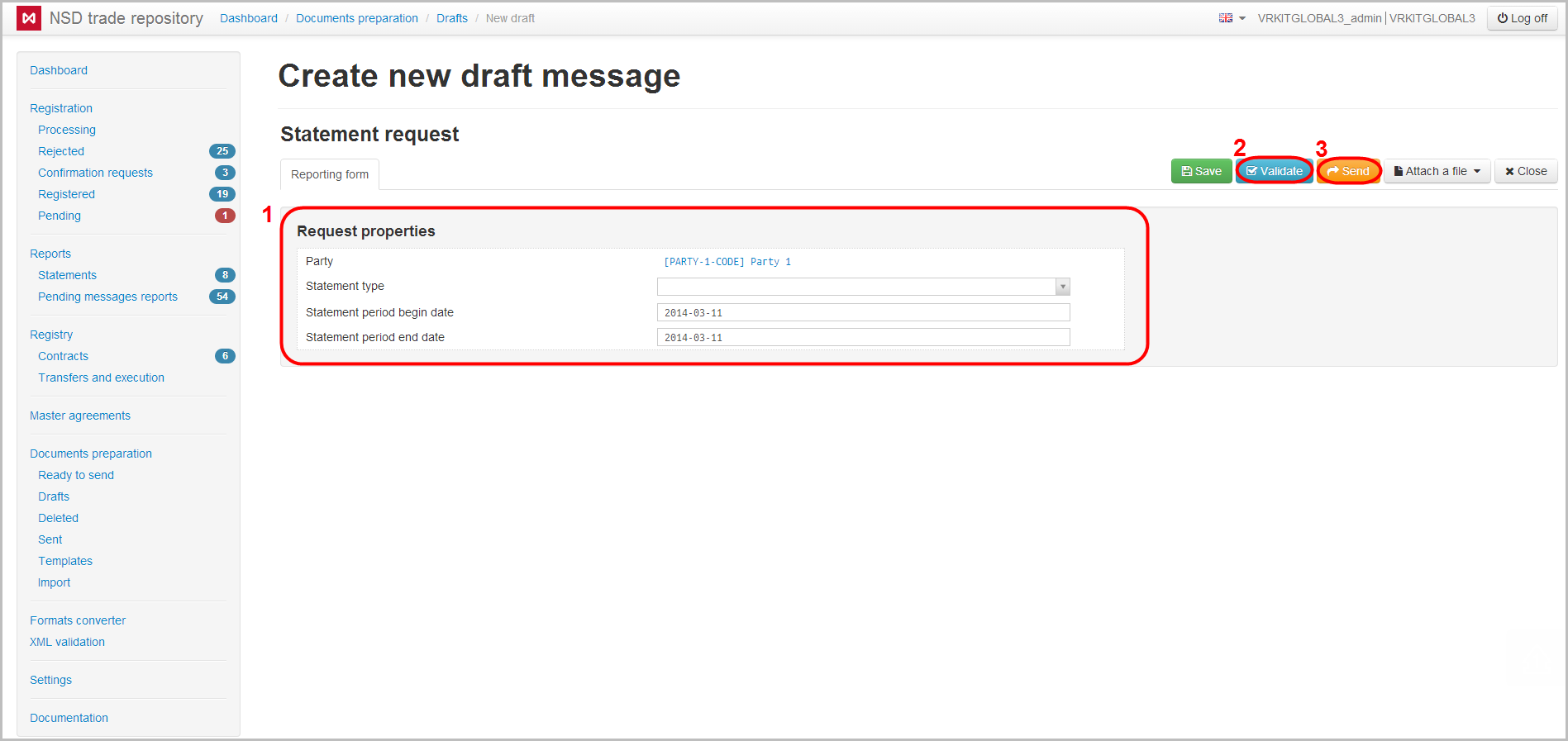Click the Statement period end date field

click(x=863, y=337)
